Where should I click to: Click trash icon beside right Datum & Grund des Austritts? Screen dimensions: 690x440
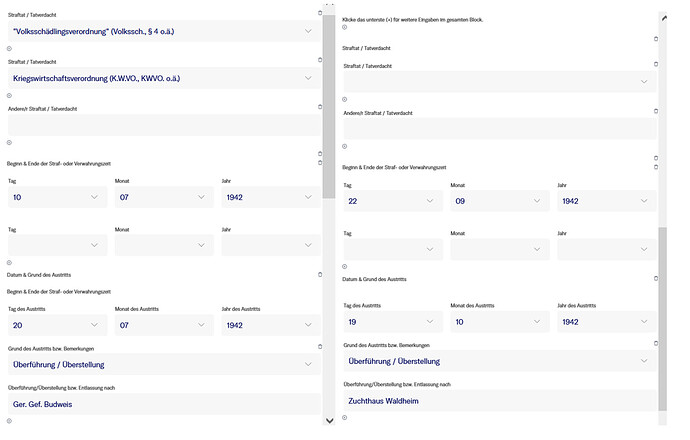click(x=656, y=278)
